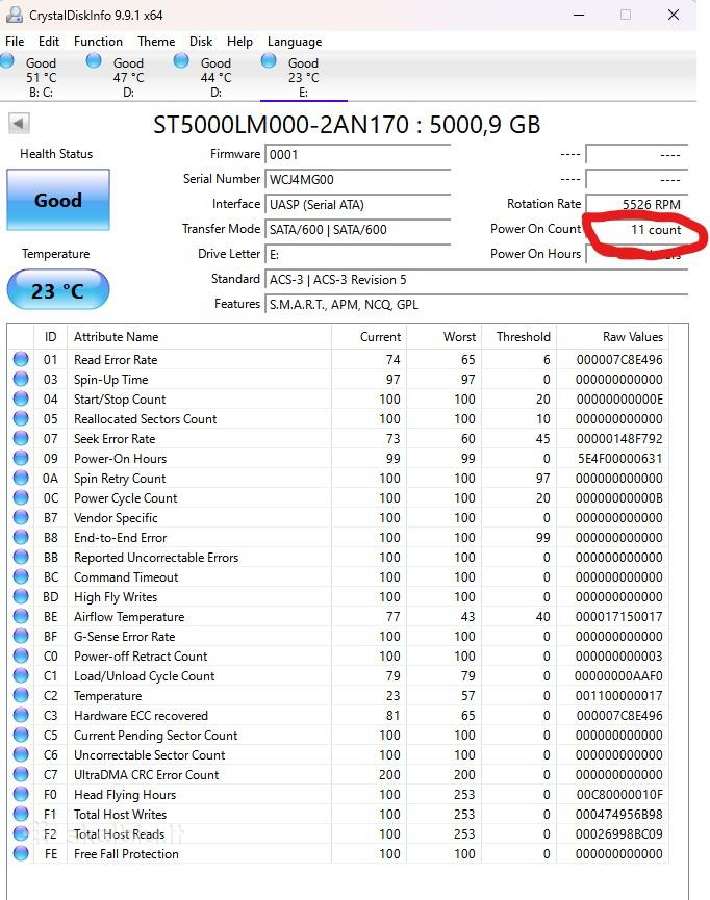Open the Disk menu
710x900 pixels.
[201, 41]
